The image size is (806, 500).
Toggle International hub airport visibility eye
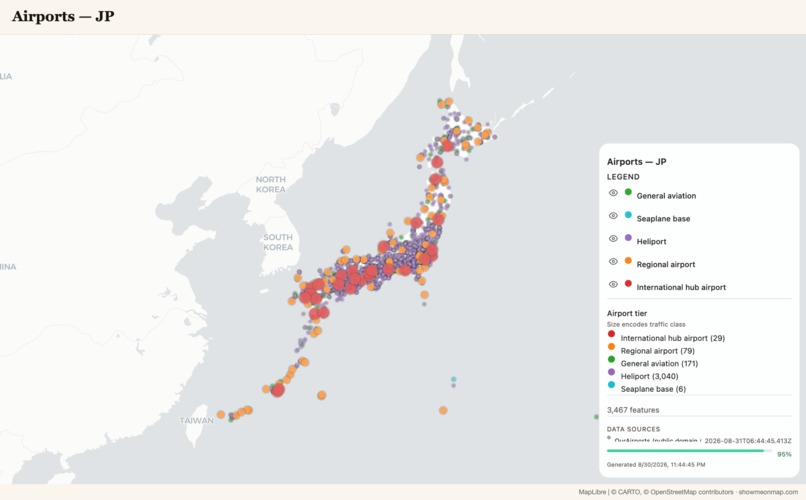[613, 285]
